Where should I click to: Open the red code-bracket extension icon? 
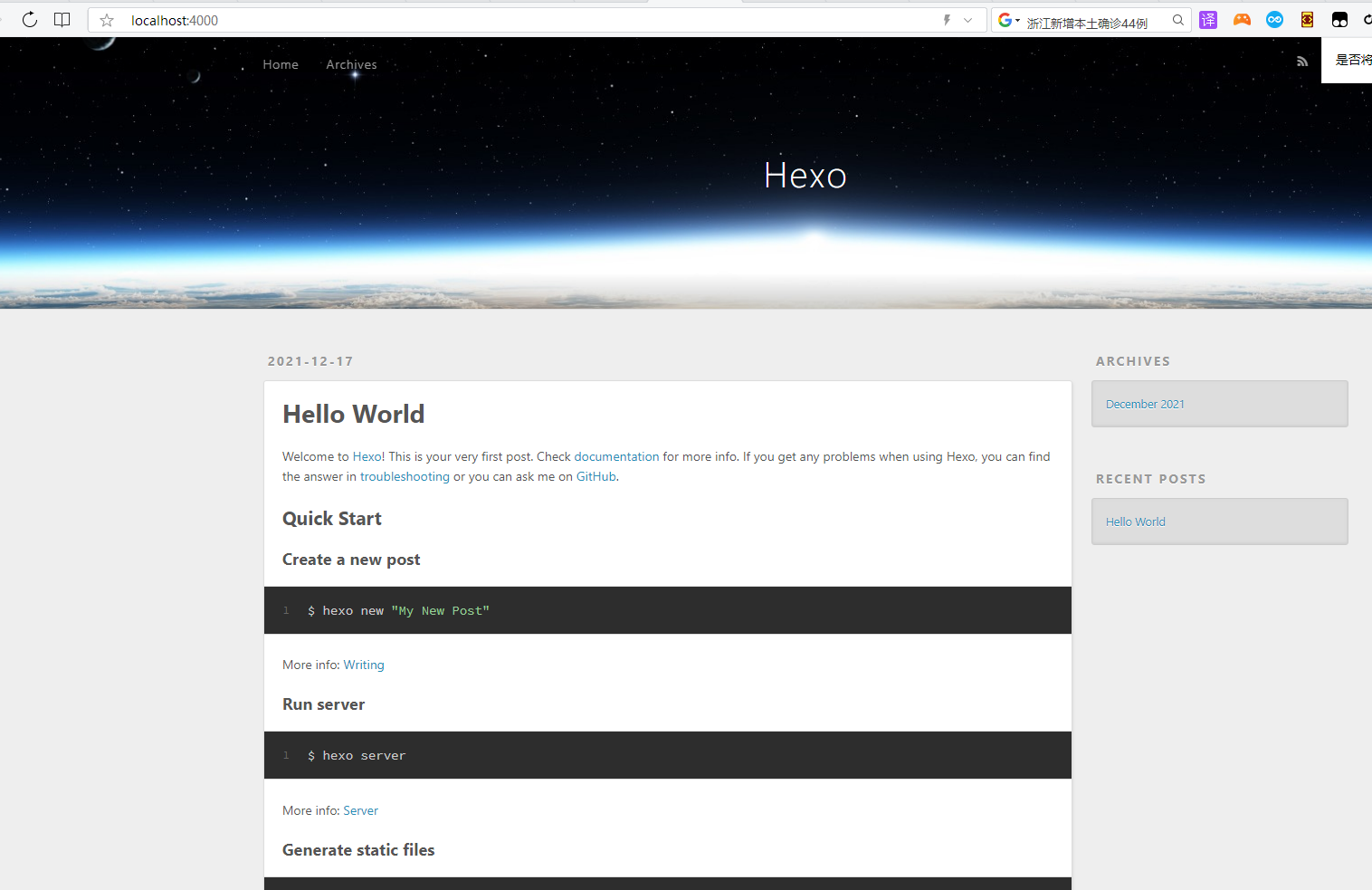1307,20
